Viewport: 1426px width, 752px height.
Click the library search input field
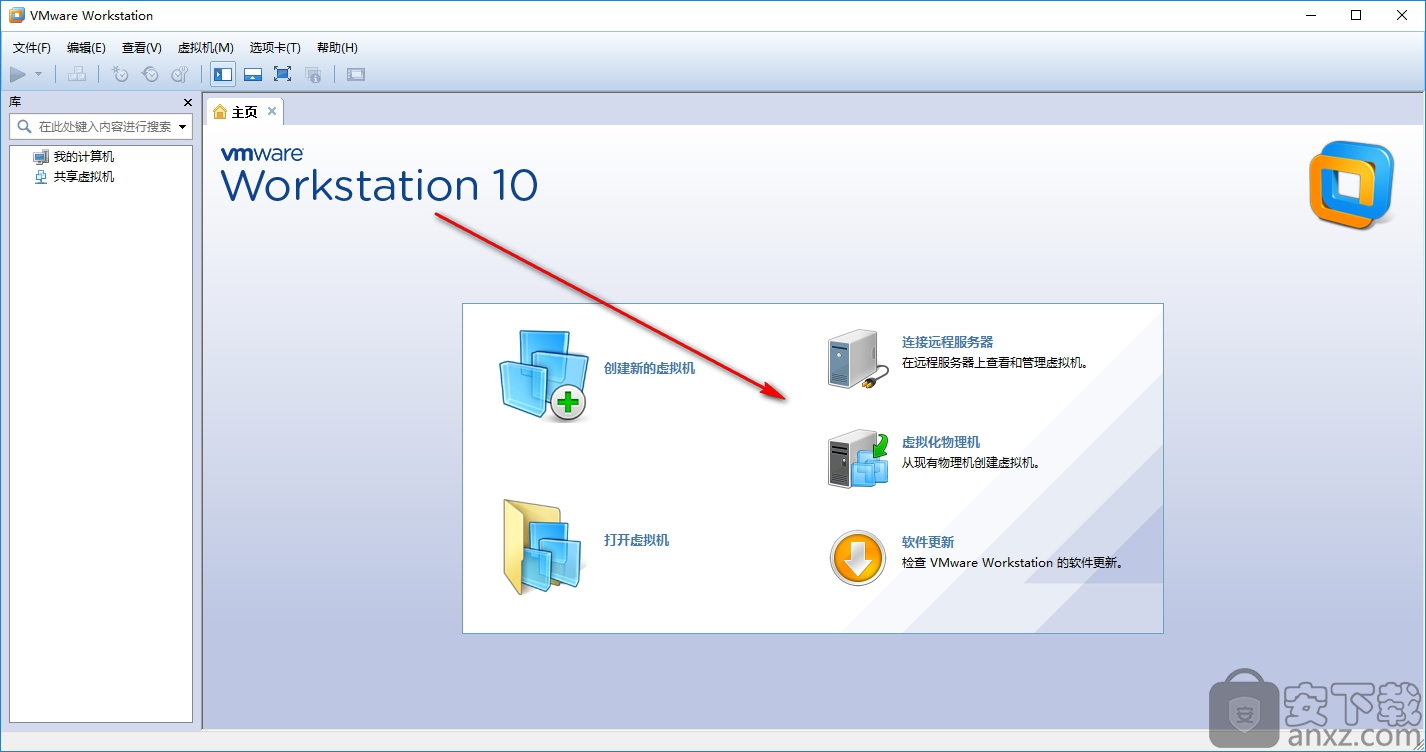101,127
